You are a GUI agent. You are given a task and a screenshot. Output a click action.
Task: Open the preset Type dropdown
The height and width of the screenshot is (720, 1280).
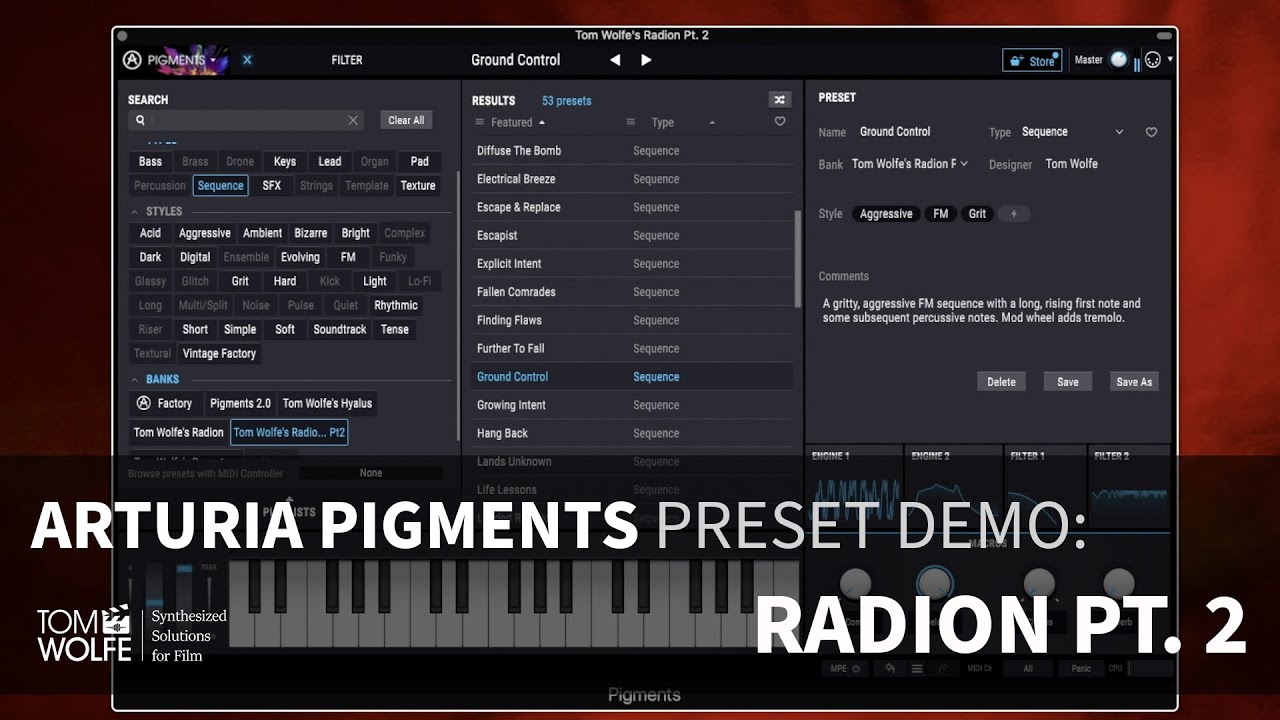click(x=1119, y=132)
